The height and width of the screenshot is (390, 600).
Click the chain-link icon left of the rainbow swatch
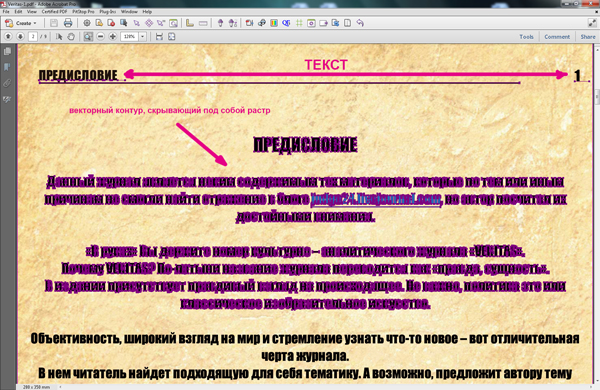click(262, 23)
